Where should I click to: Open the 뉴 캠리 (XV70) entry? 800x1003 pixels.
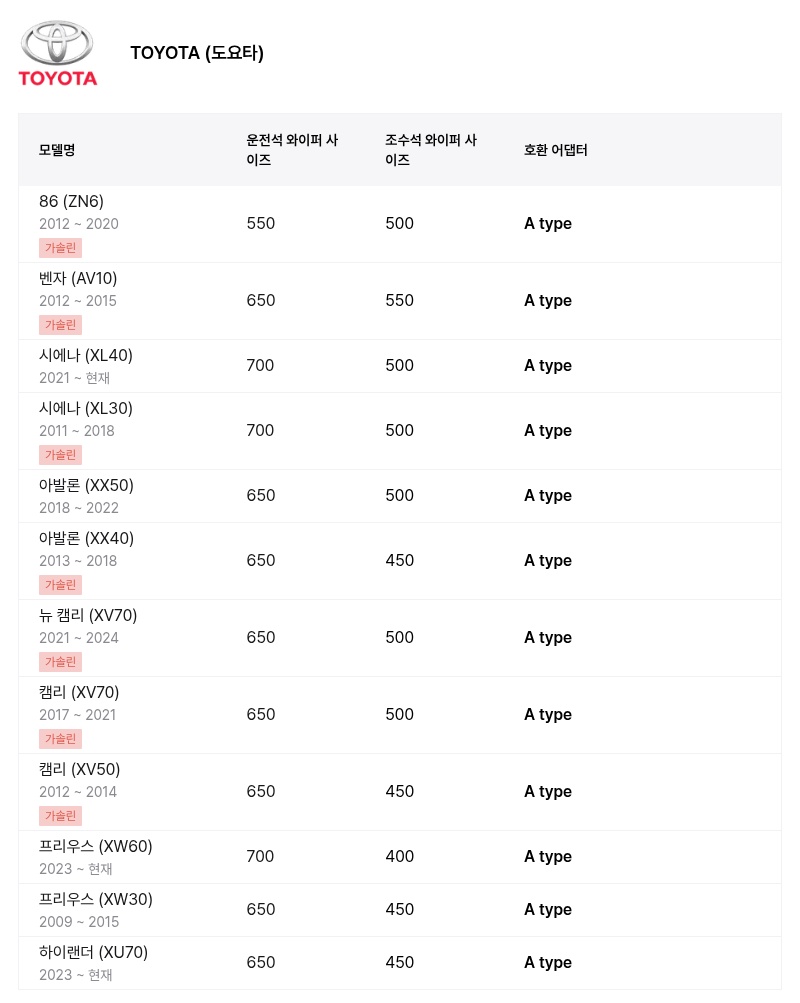pyautogui.click(x=400, y=638)
